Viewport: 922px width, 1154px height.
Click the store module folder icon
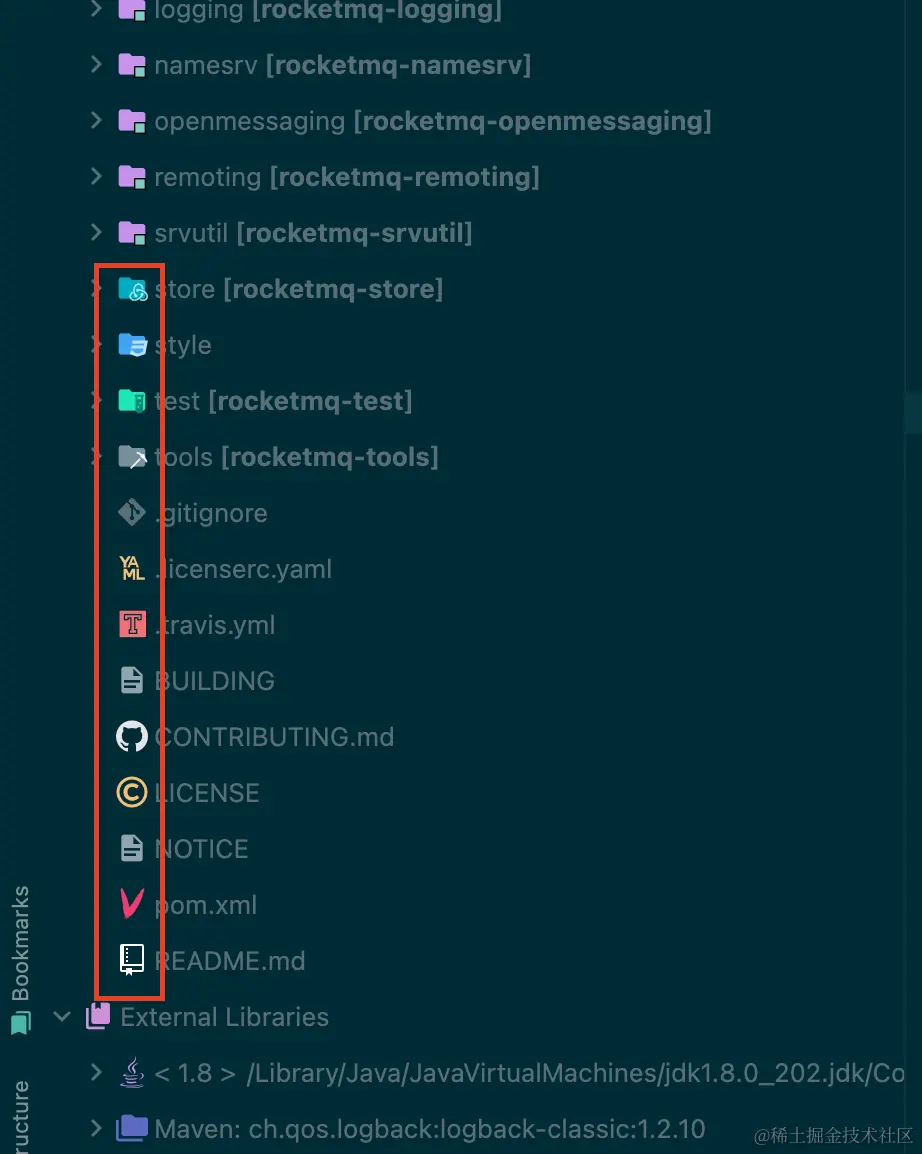[x=132, y=290]
